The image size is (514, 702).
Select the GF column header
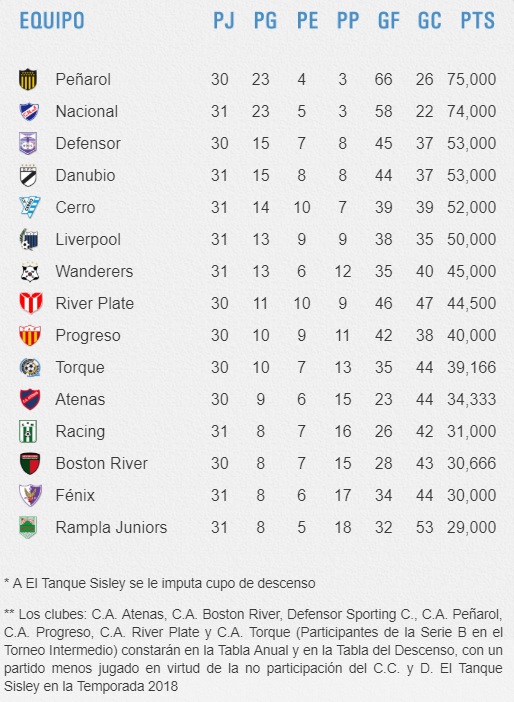point(389,21)
